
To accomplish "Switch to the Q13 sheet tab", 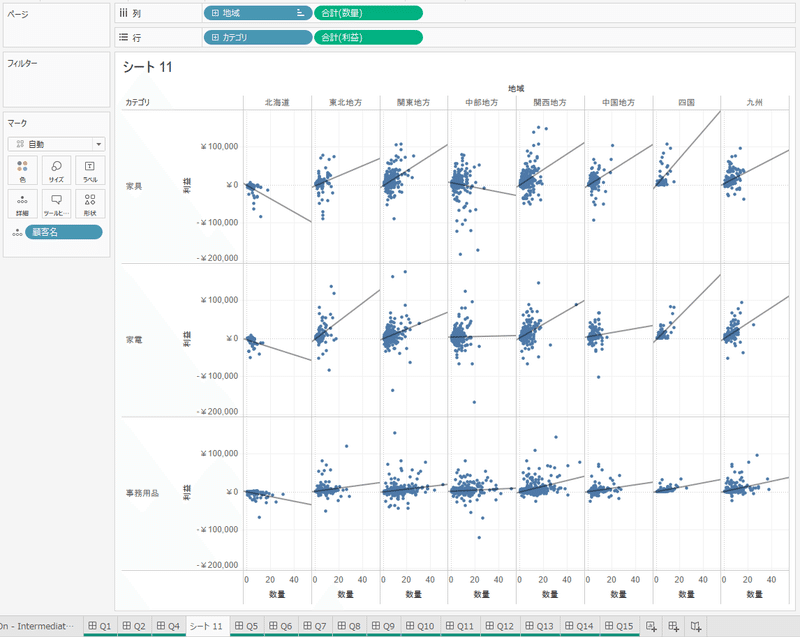I will pyautogui.click(x=540, y=626).
